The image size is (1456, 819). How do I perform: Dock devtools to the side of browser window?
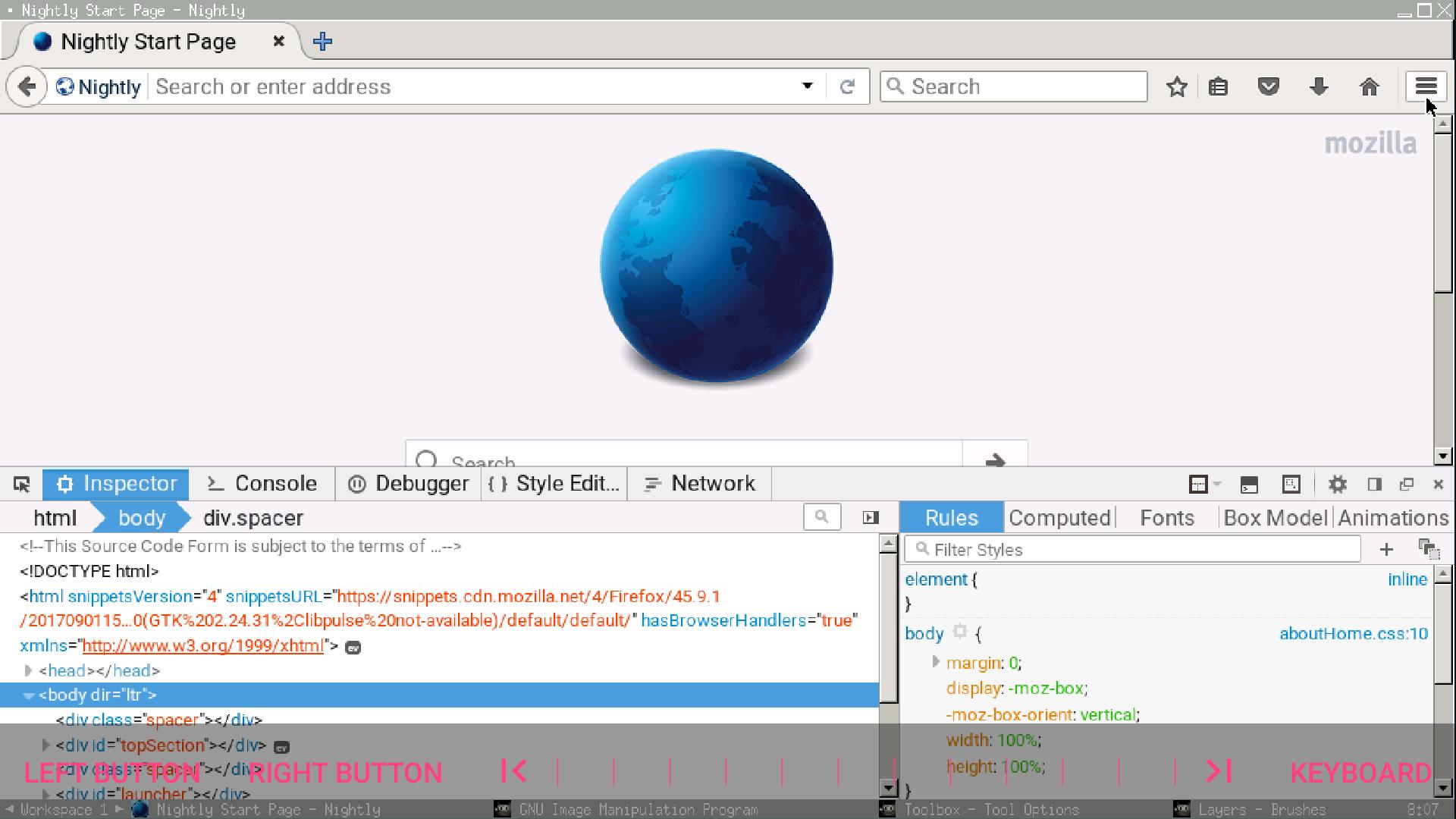coord(1374,484)
